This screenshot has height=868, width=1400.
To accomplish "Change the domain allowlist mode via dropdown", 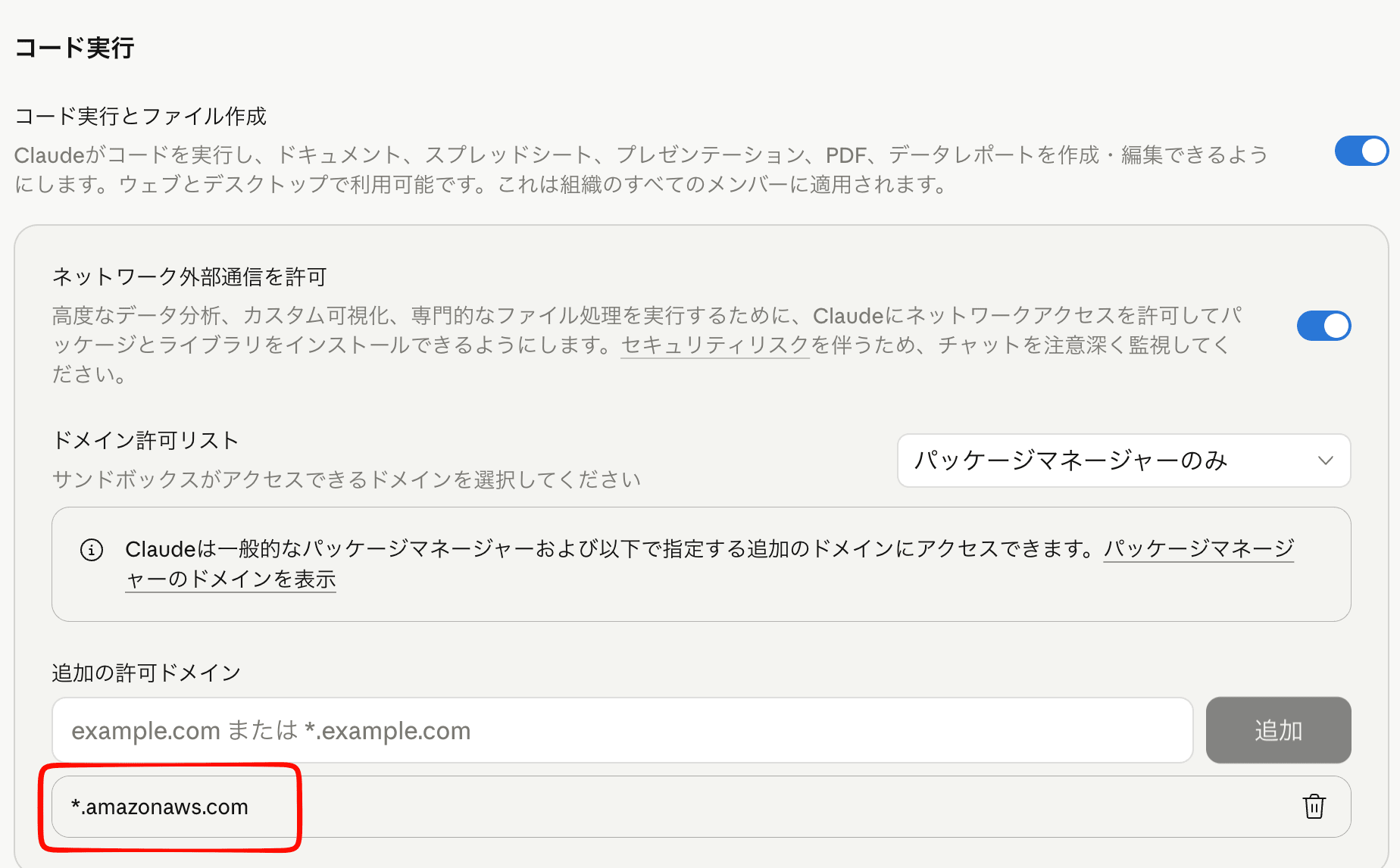I will pos(1123,461).
